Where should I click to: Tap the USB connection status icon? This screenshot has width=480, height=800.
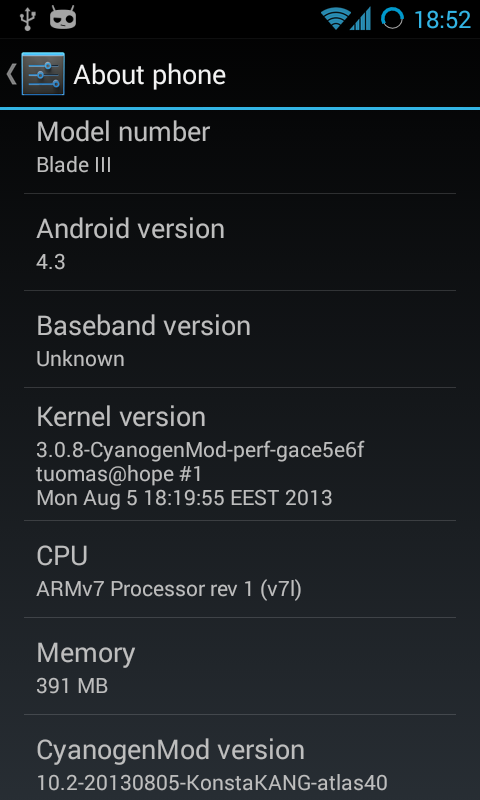pyautogui.click(x=26, y=19)
